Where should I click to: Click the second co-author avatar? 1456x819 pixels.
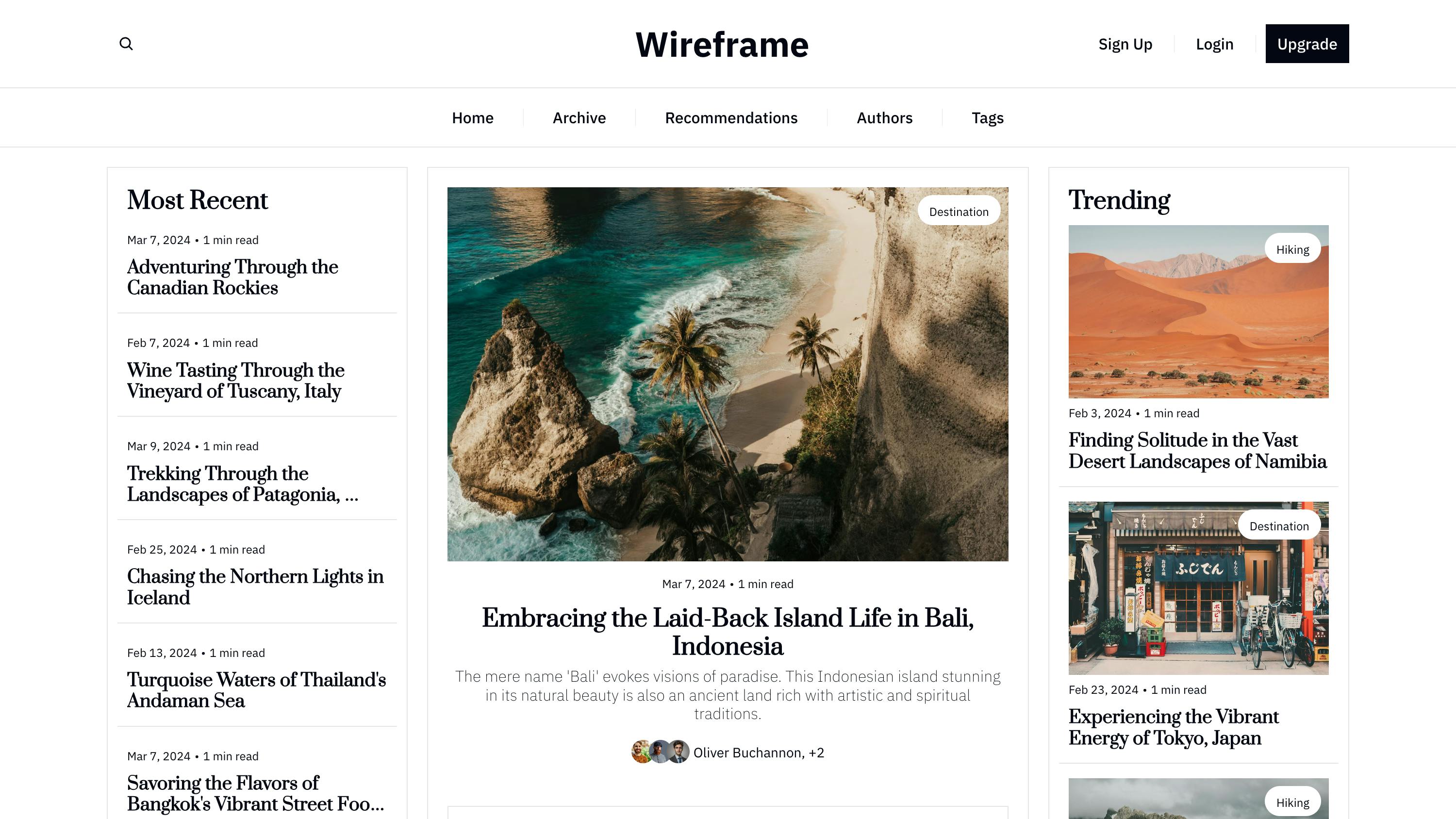660,753
